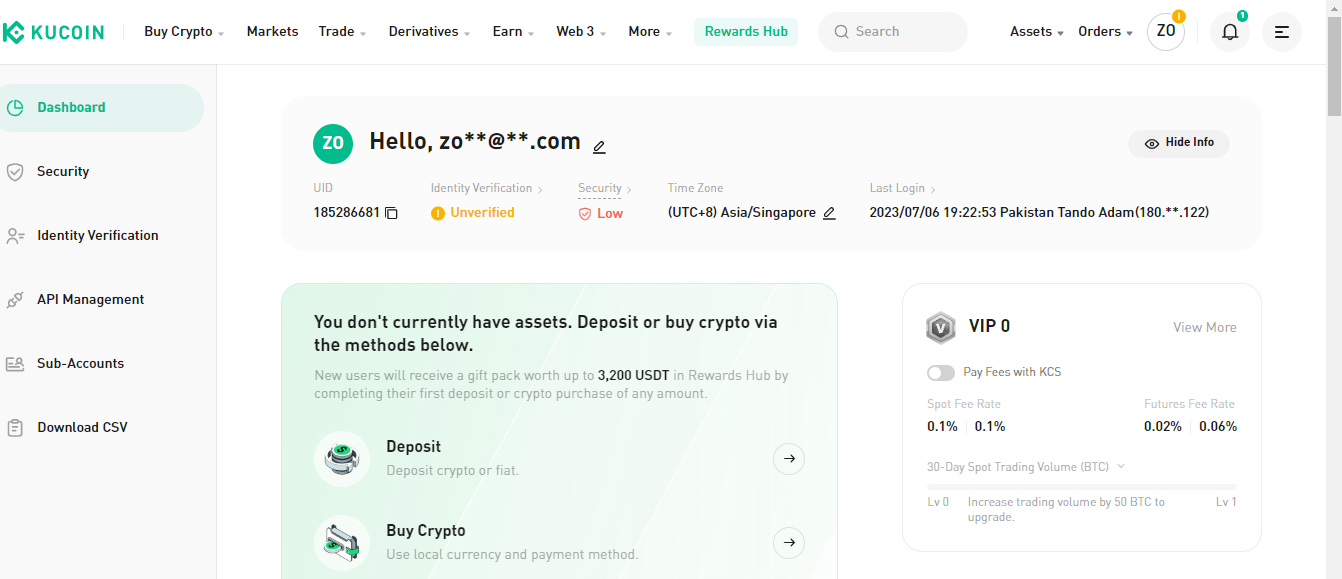
Task: Open the hamburger menu icon in the header
Action: coord(1282,32)
